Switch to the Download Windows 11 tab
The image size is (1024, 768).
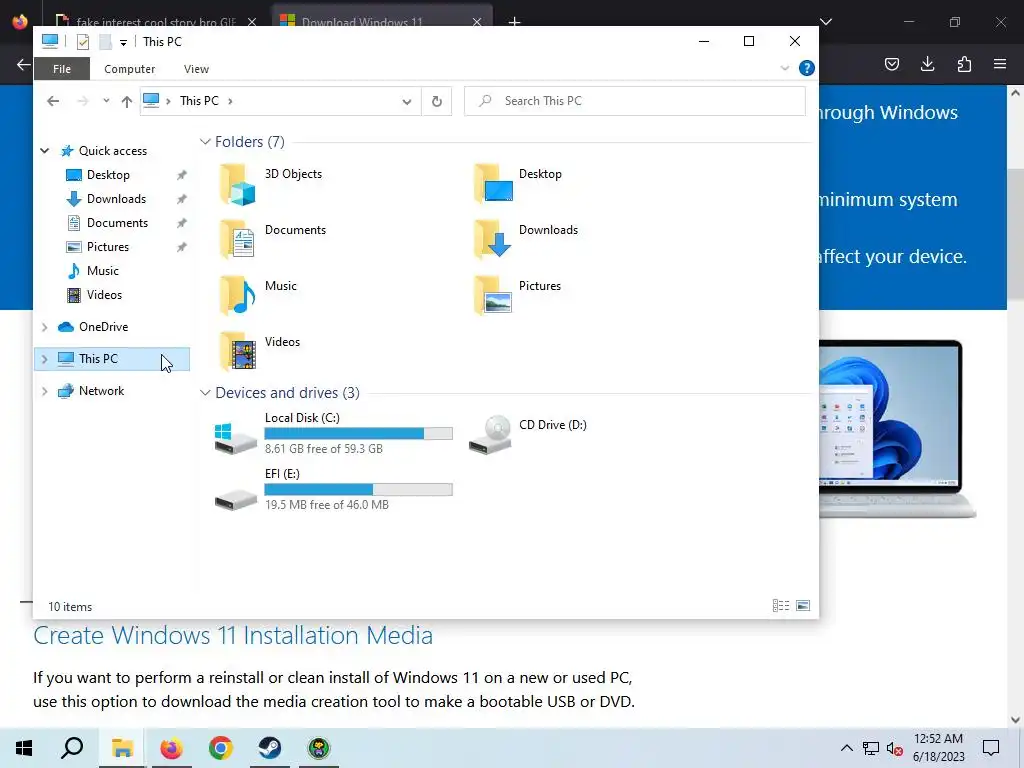pos(362,22)
